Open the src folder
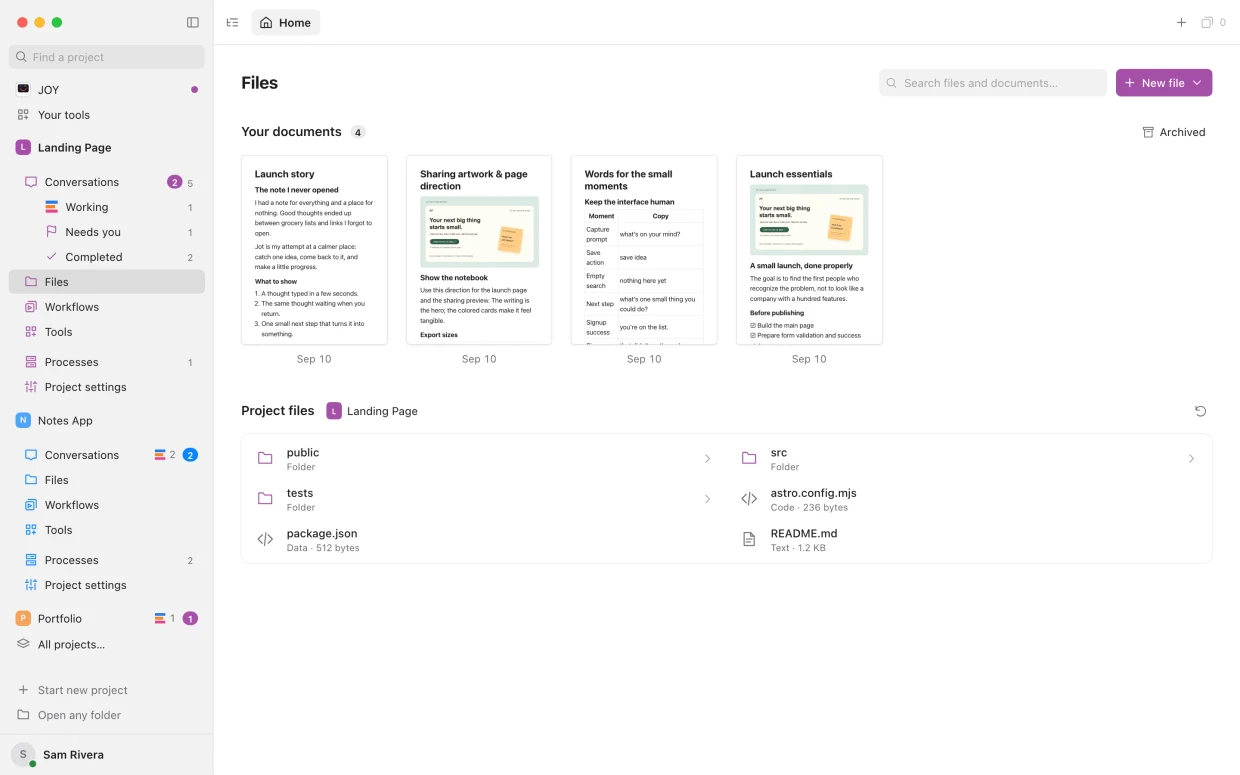Viewport: 1240px width, 775px height. (x=969, y=459)
